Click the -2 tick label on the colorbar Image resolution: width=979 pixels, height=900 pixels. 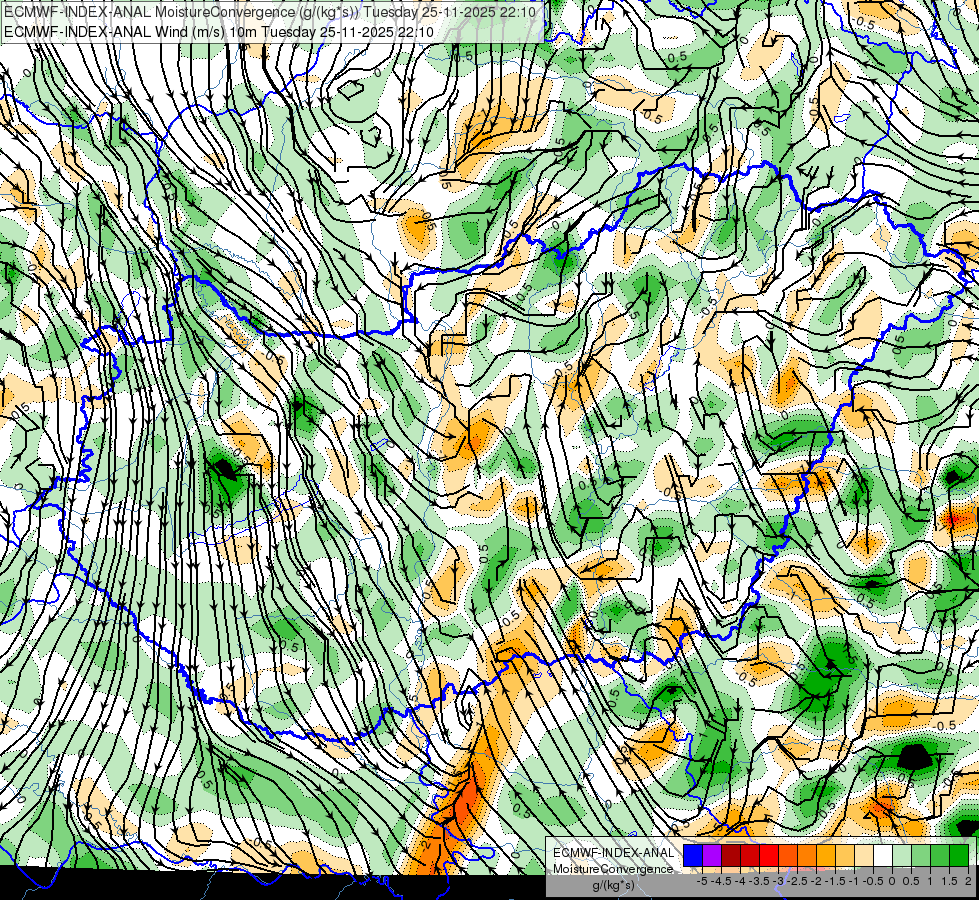point(817,881)
